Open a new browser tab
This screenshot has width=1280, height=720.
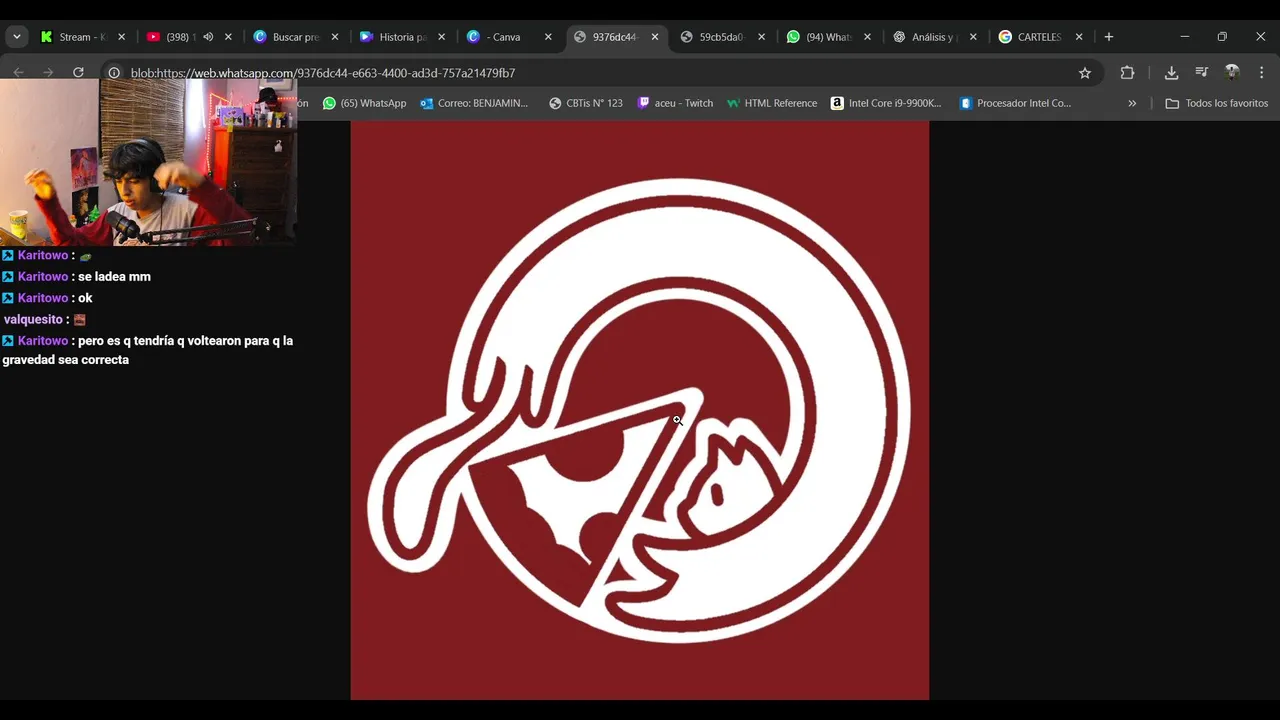(1108, 37)
